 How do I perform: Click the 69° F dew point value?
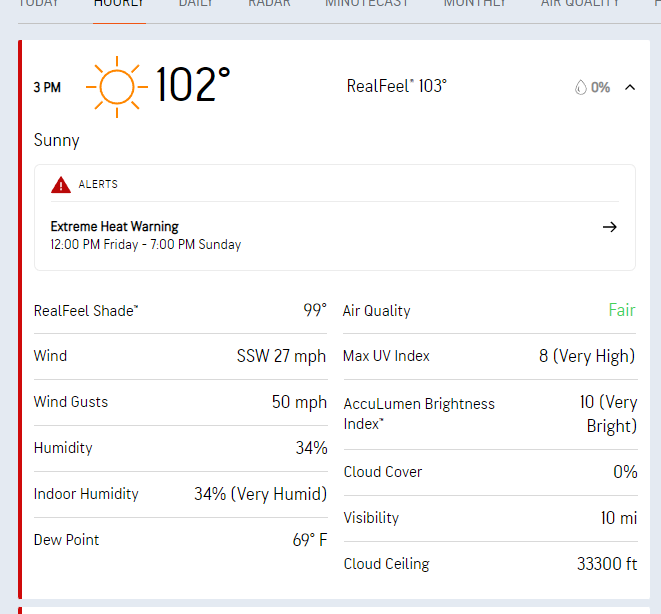pos(310,540)
